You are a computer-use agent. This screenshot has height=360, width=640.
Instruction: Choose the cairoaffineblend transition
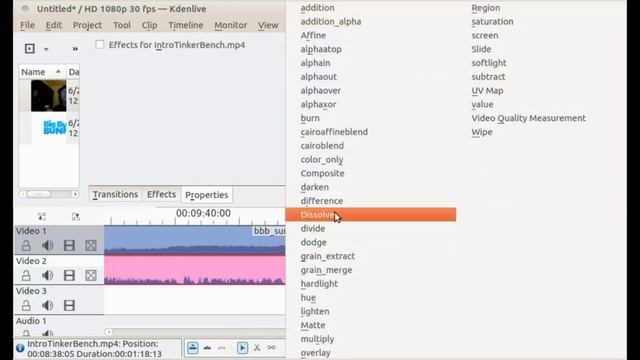[x=334, y=132]
